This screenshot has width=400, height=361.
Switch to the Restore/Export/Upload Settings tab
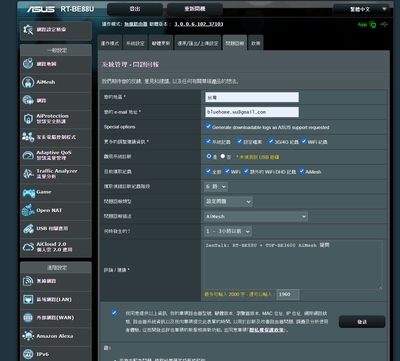tap(198, 43)
